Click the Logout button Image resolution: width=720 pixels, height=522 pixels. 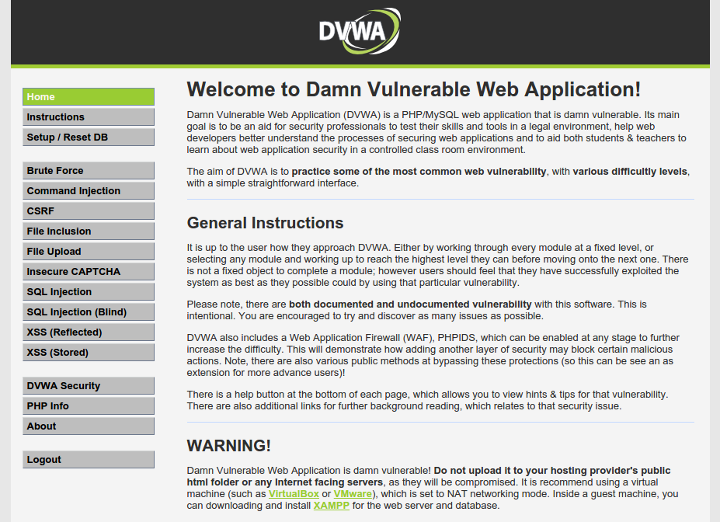(89, 460)
